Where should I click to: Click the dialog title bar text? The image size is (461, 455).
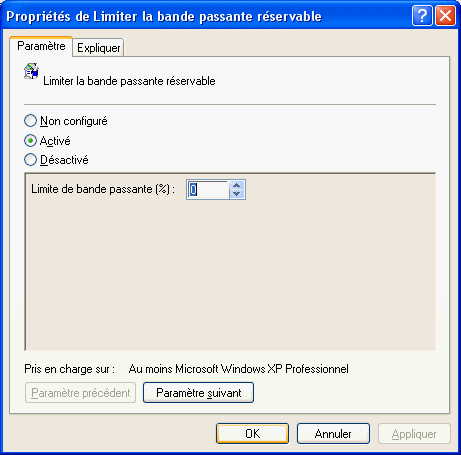coord(164,16)
